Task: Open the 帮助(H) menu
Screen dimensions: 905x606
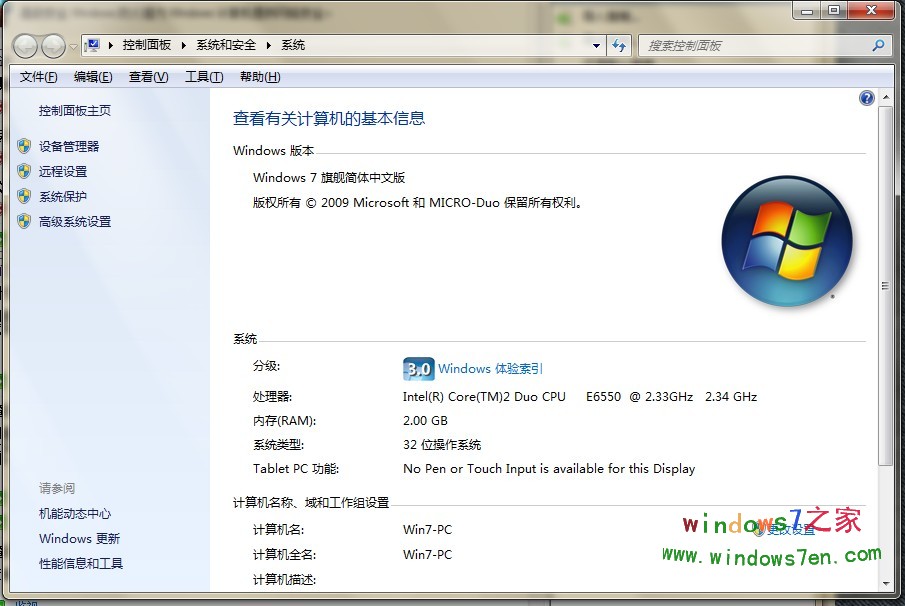Action: (x=260, y=77)
